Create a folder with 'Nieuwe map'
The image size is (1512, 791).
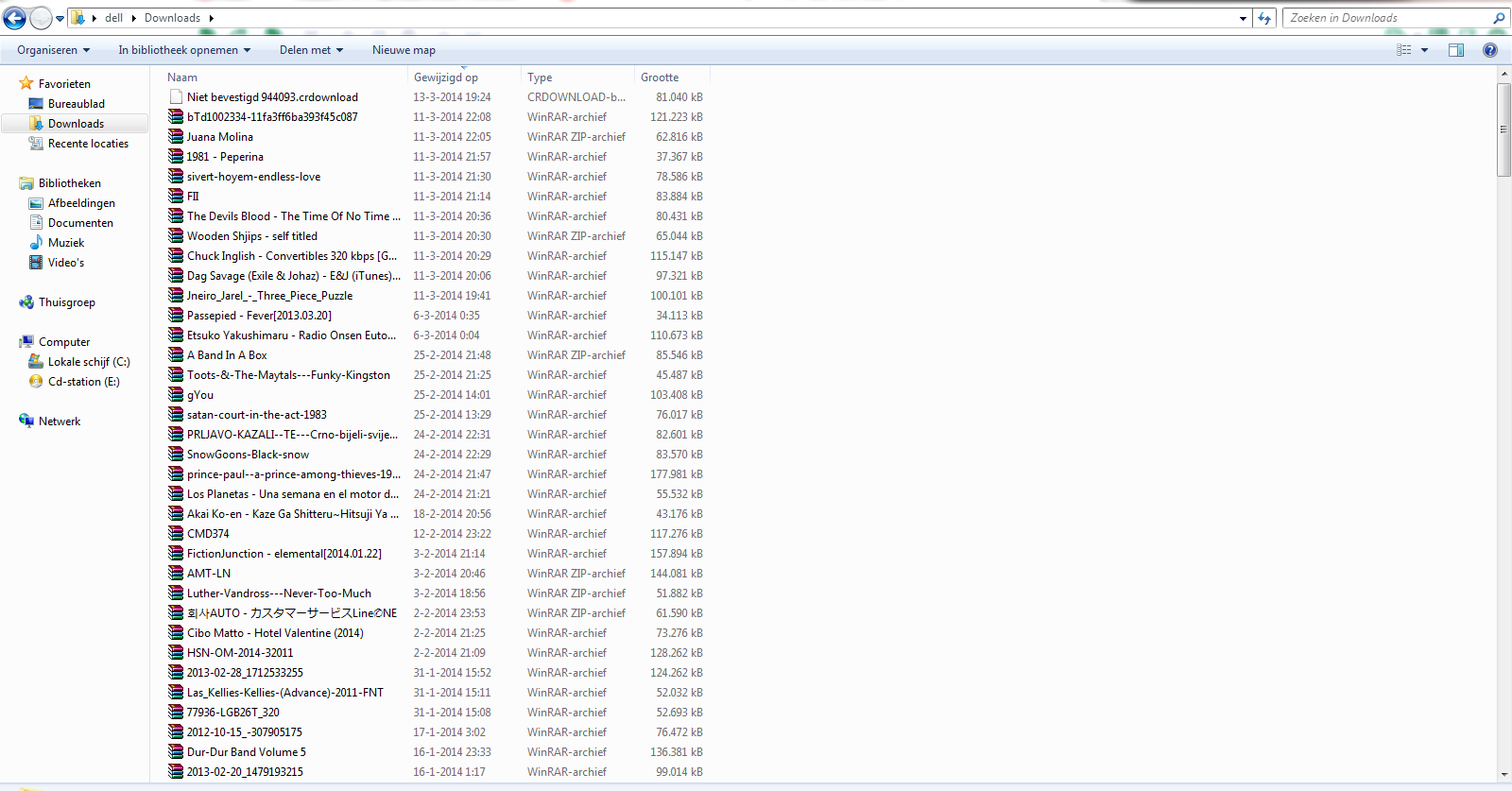(x=404, y=50)
